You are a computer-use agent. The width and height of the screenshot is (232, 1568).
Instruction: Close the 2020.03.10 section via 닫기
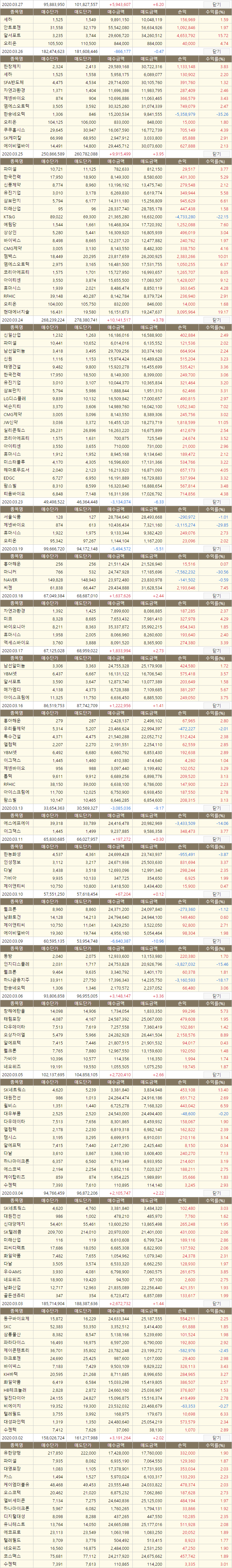(x=216, y=894)
